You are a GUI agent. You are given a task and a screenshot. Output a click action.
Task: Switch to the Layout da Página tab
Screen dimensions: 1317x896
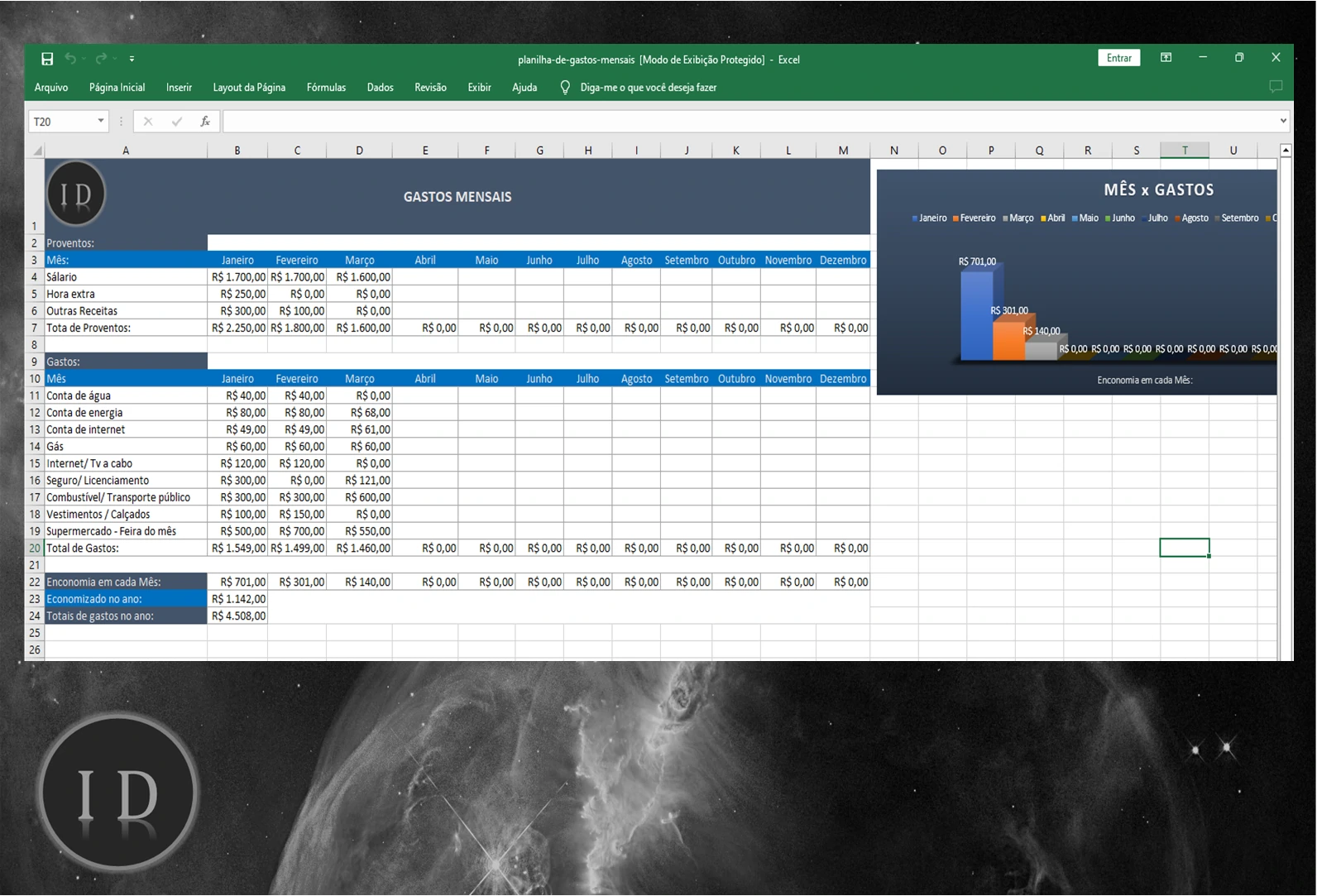coord(249,87)
